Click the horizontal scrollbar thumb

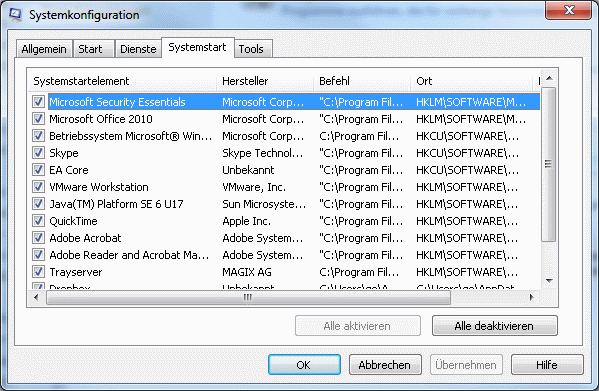[248, 297]
